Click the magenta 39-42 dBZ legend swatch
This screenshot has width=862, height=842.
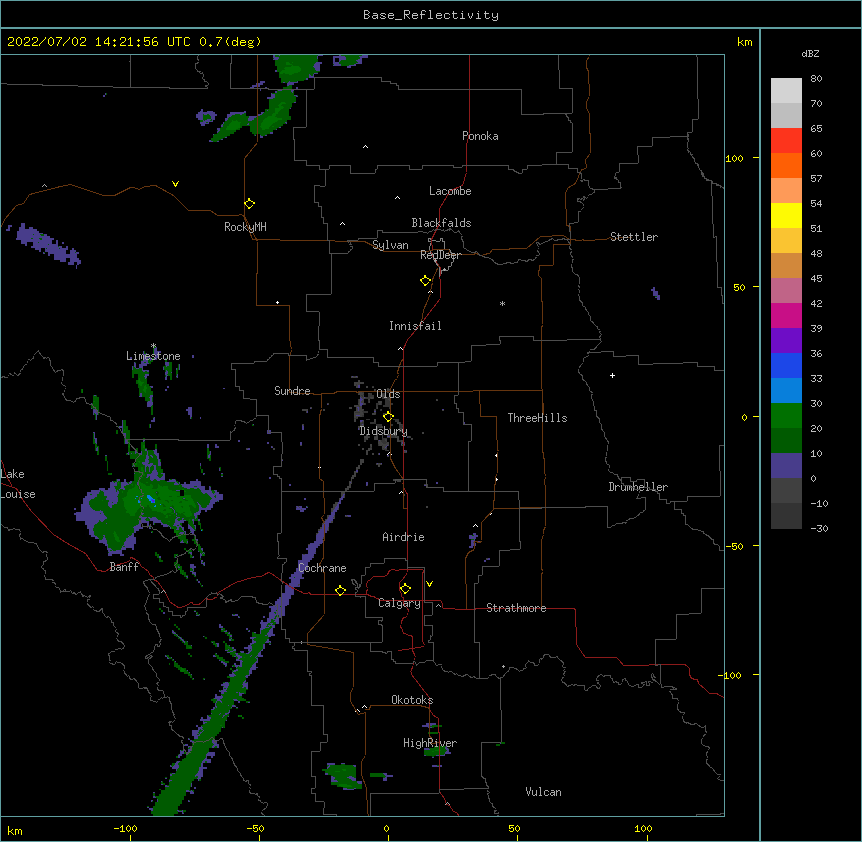(786, 316)
